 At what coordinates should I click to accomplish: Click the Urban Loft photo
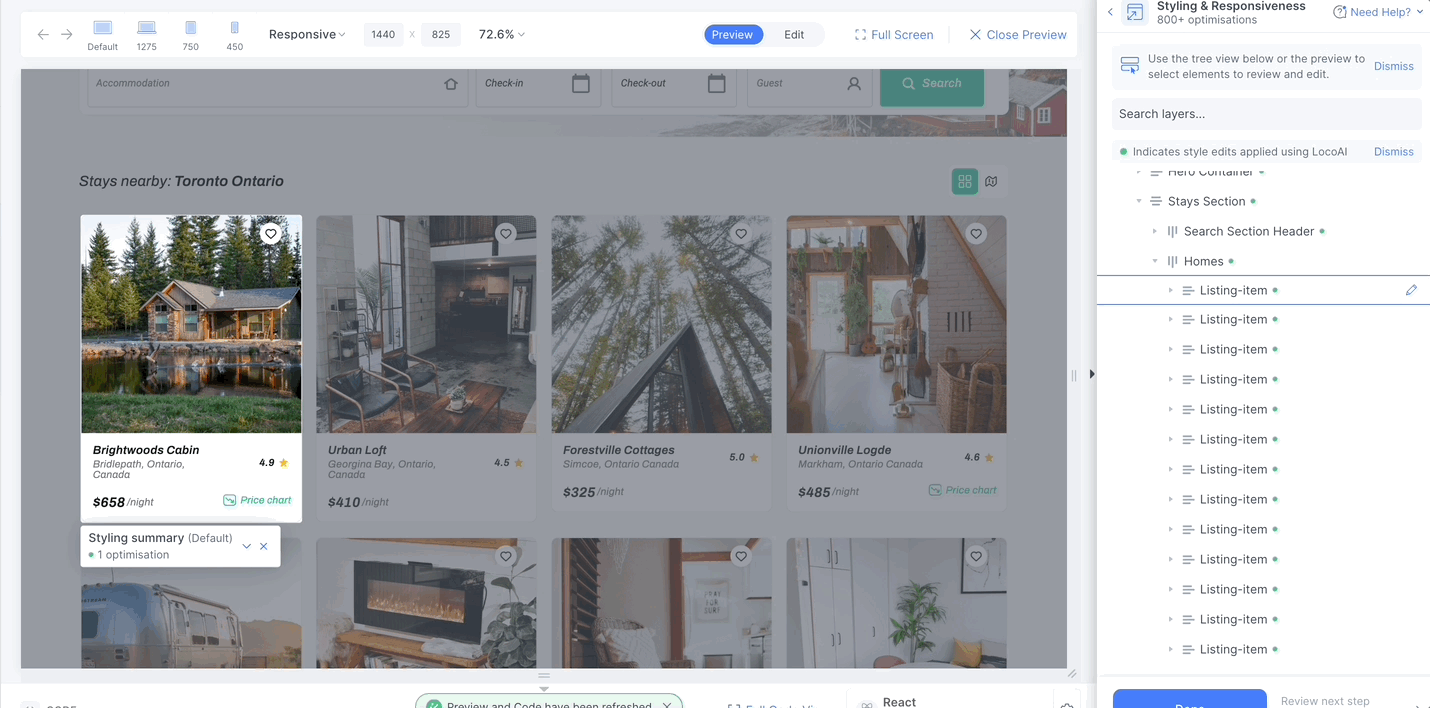(426, 324)
